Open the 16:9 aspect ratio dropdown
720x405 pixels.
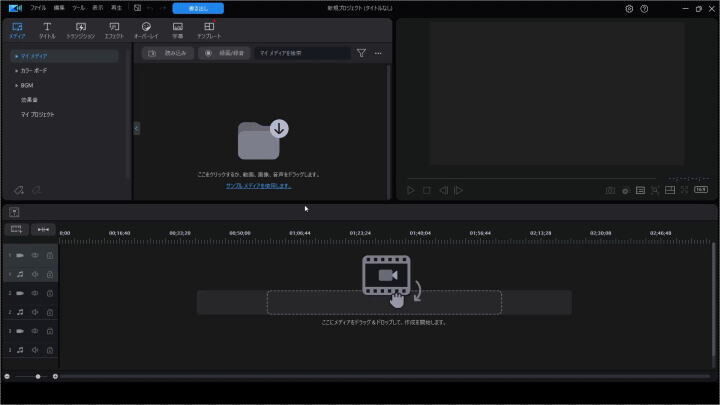[701, 190]
